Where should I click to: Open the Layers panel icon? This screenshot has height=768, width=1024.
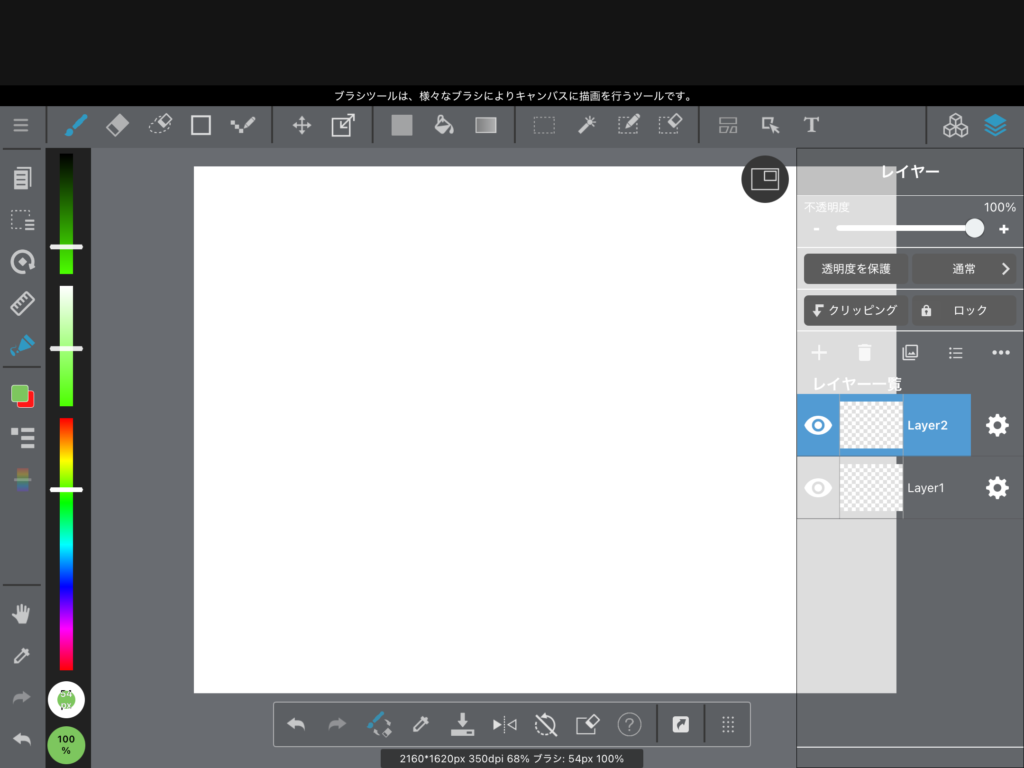tap(994, 125)
